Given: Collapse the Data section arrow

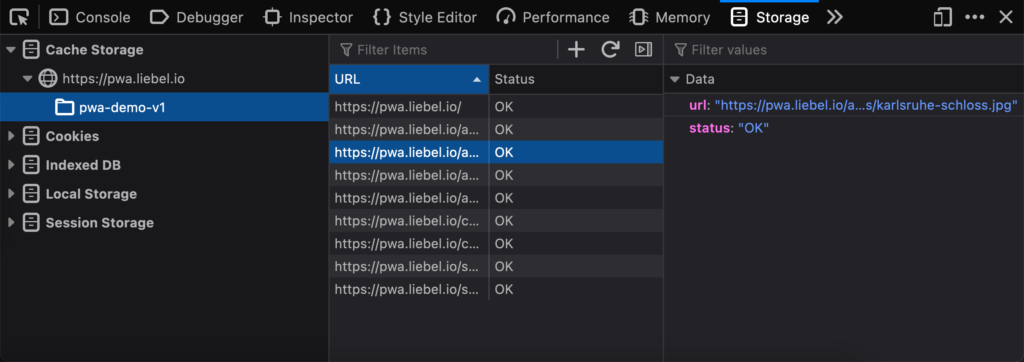Looking at the screenshot, I should [675, 80].
